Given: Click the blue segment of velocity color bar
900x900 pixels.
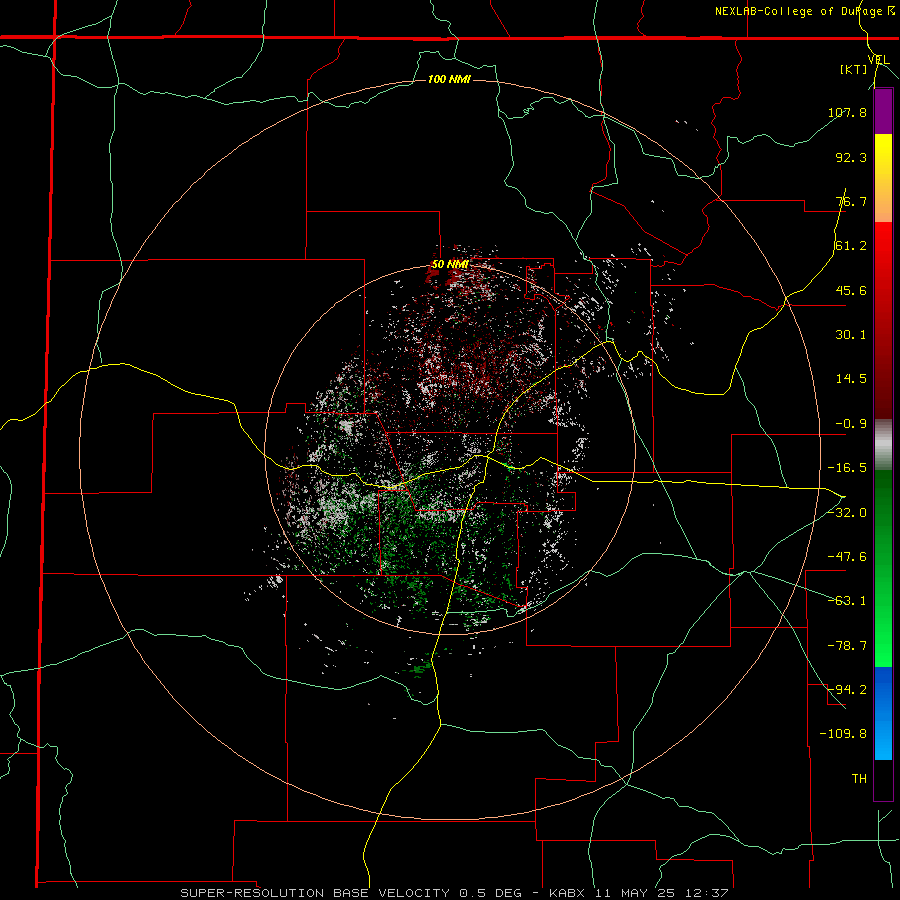Looking at the screenshot, I should coord(883,713).
